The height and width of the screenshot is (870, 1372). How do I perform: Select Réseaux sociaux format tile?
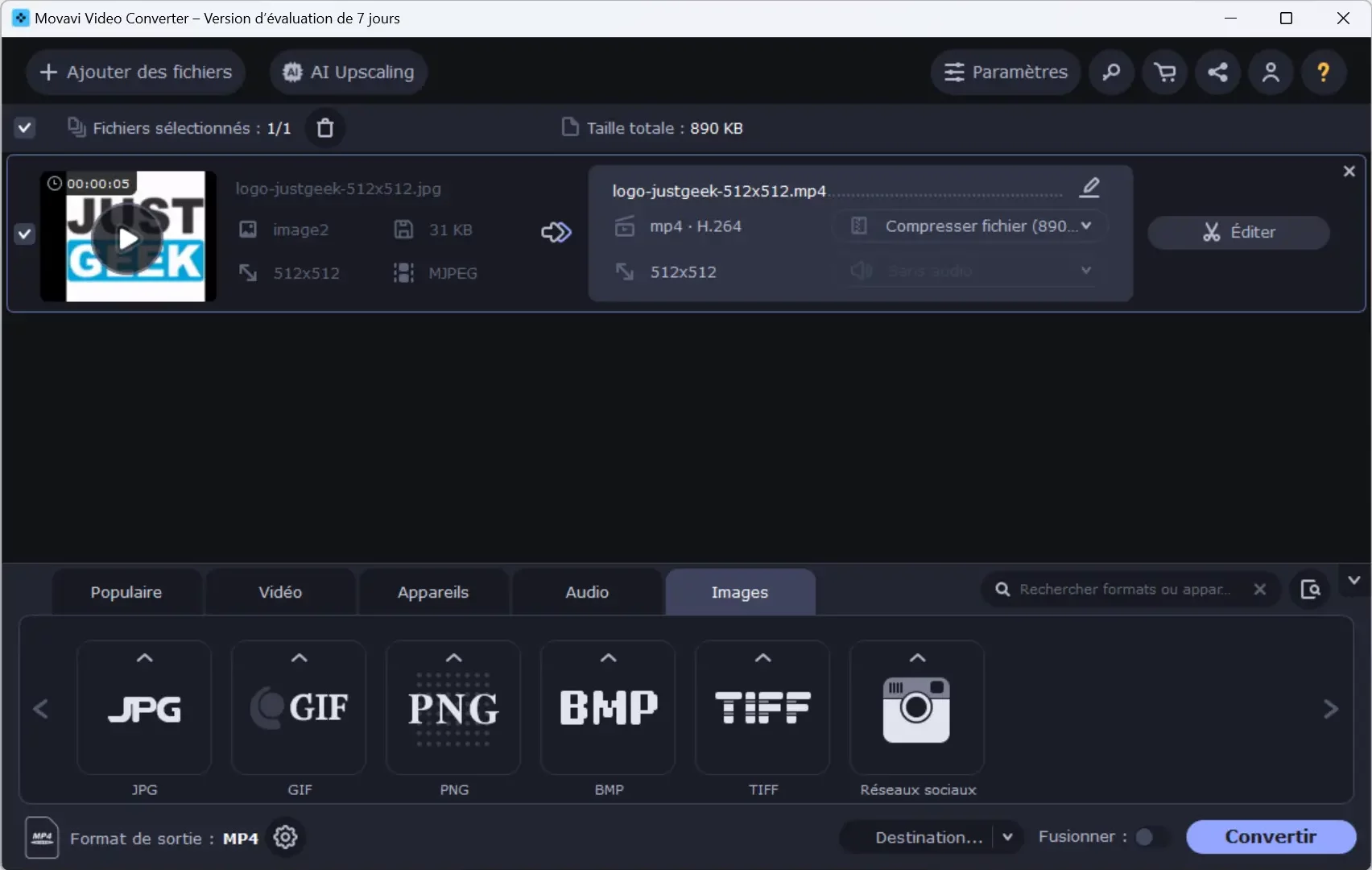click(x=917, y=707)
